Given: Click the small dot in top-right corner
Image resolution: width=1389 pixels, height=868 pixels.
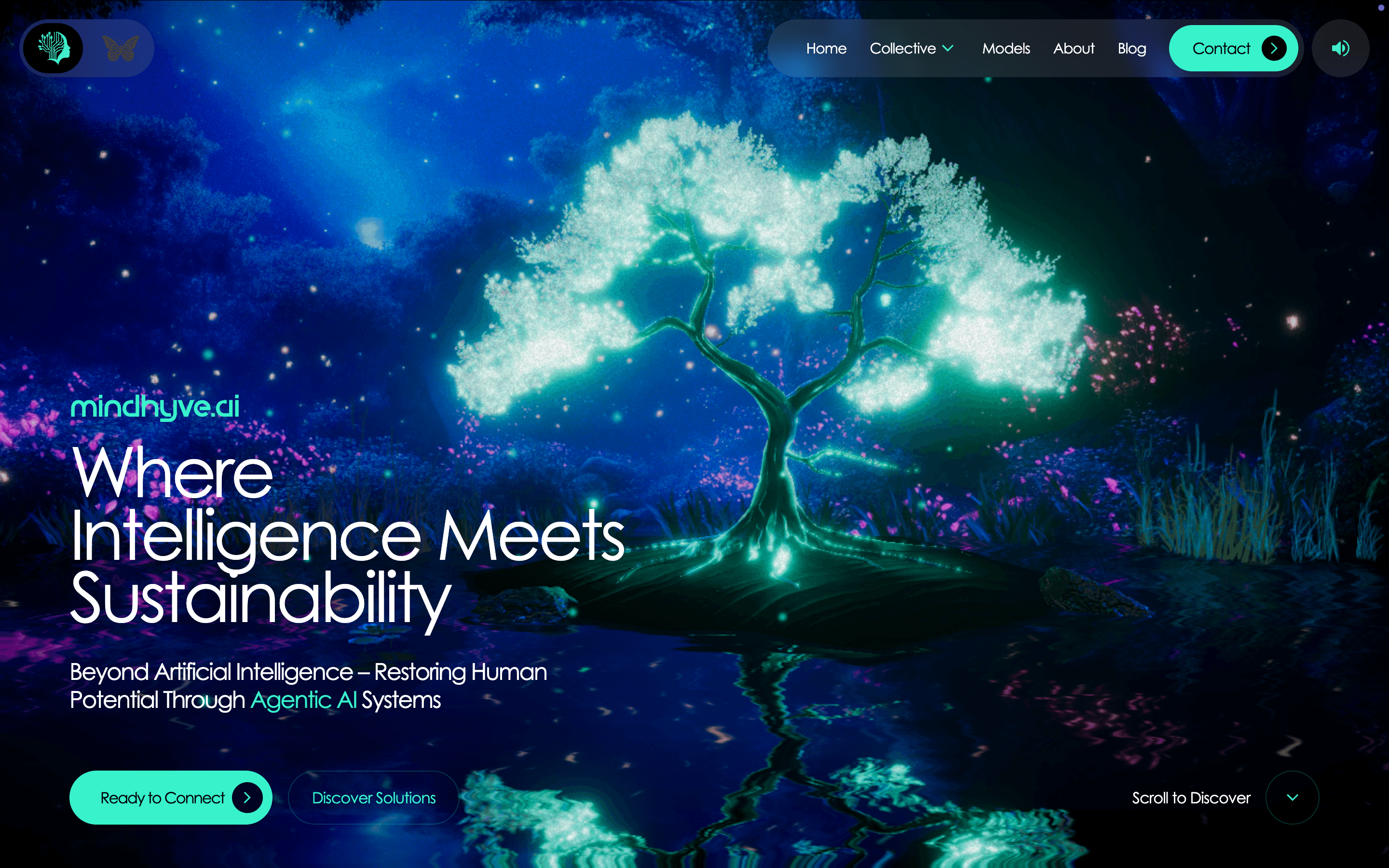Looking at the screenshot, I should (x=1381, y=7).
